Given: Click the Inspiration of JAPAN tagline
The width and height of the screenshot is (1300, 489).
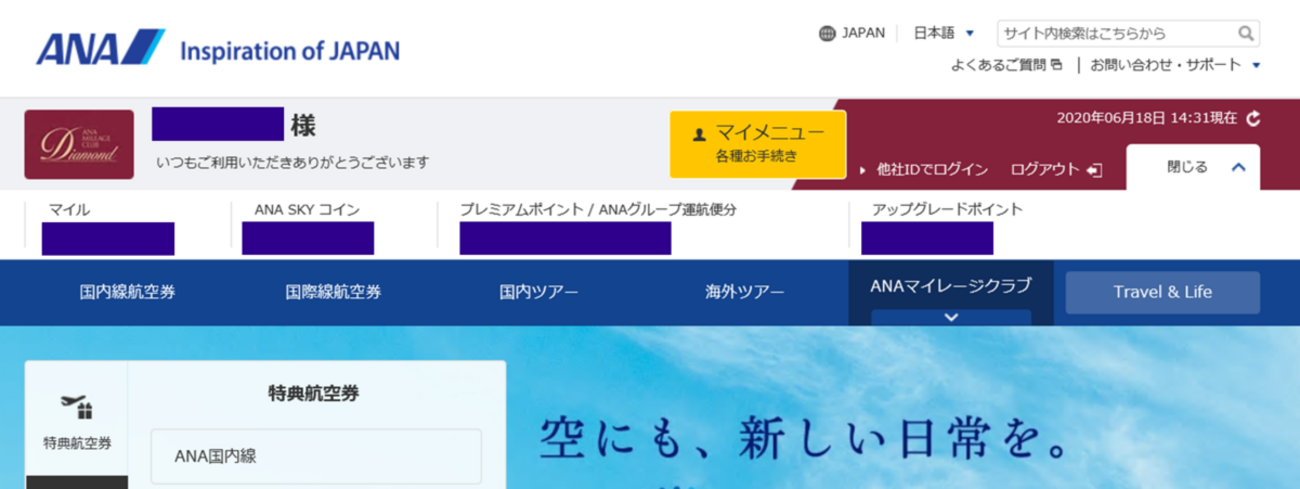Looking at the screenshot, I should 290,50.
